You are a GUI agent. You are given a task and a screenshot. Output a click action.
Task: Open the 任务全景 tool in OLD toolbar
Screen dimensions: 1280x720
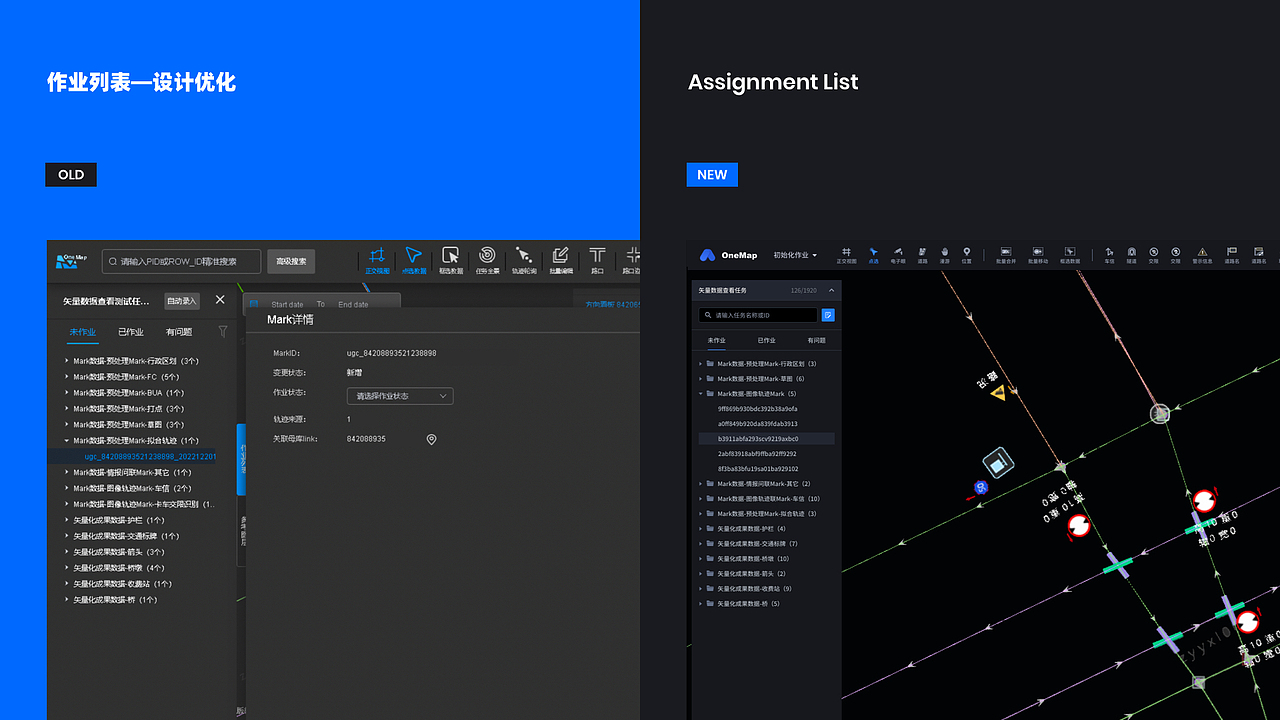click(x=487, y=260)
